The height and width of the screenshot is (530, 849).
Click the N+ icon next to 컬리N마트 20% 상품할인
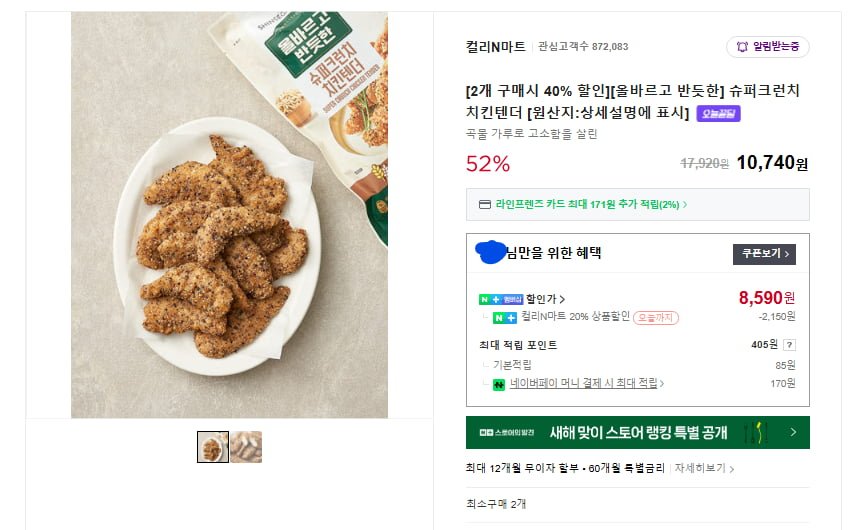[505, 317]
